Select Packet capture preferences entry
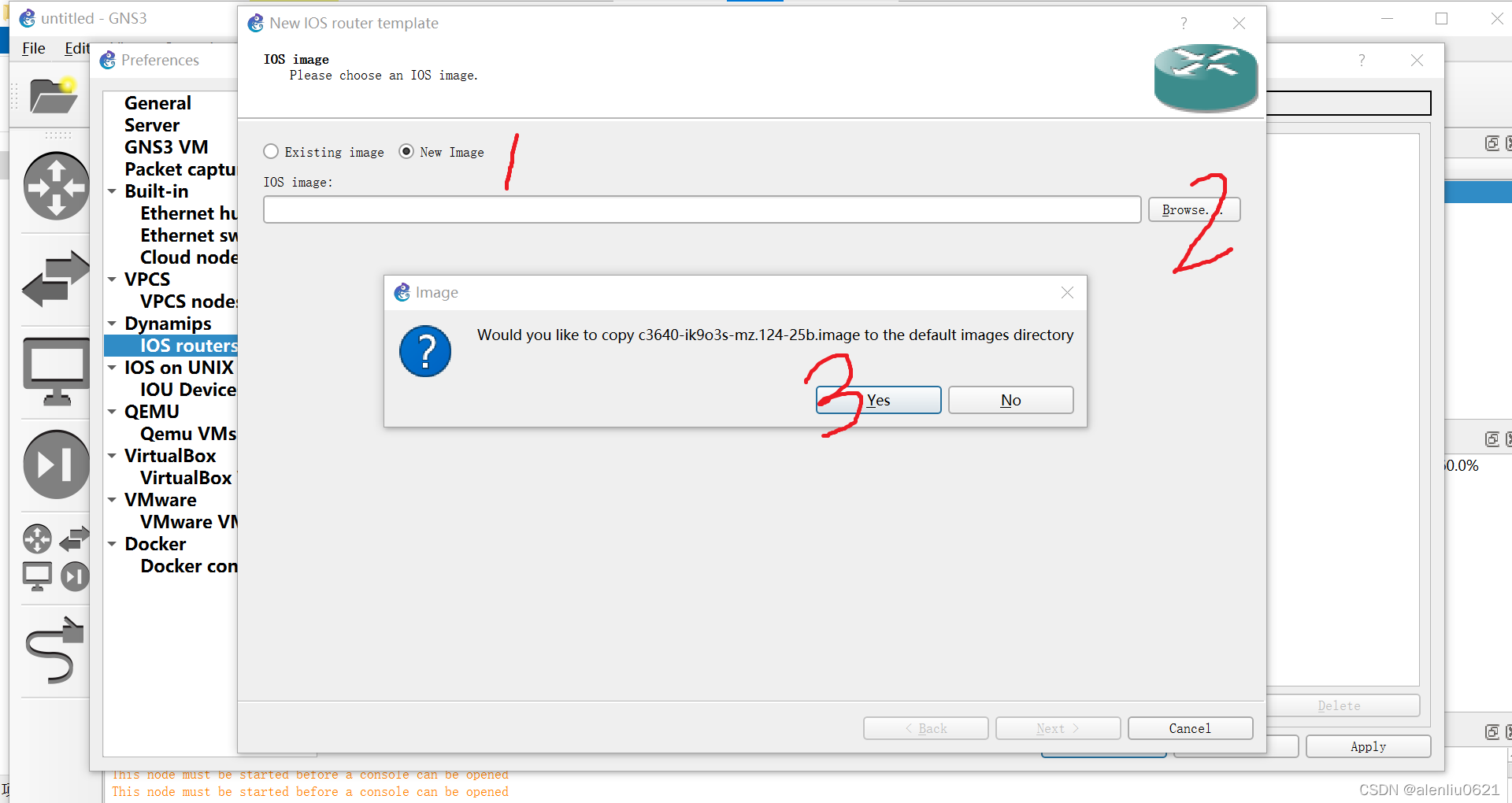The image size is (1512, 803). (180, 169)
